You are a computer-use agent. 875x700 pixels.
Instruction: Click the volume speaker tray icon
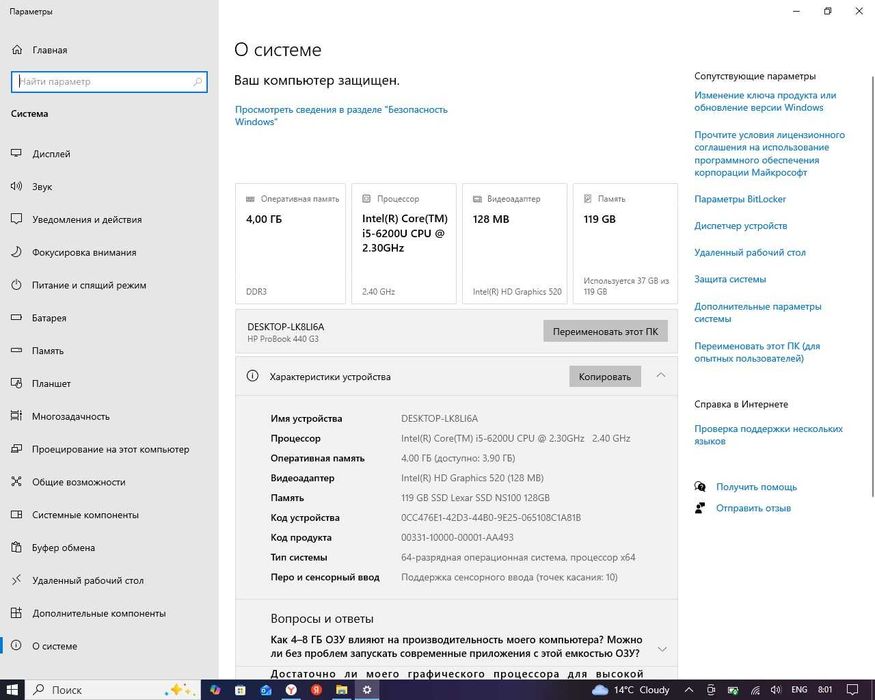point(776,690)
